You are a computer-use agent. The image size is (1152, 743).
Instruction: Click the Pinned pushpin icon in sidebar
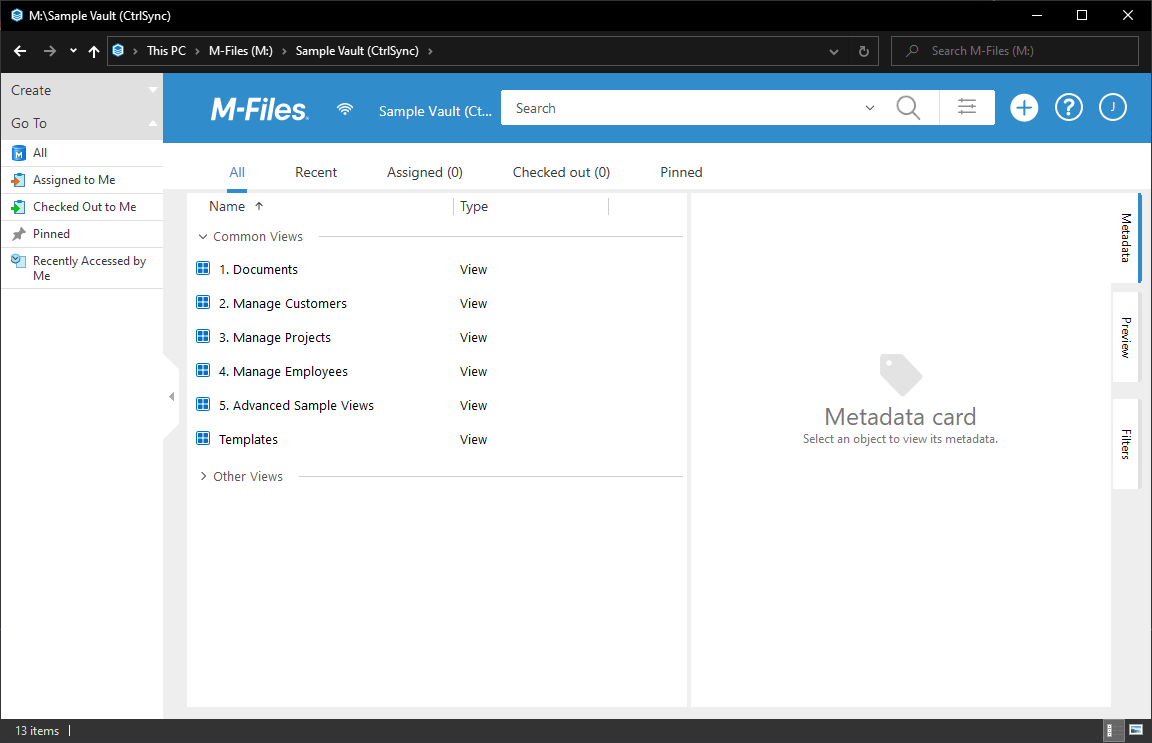pos(18,234)
